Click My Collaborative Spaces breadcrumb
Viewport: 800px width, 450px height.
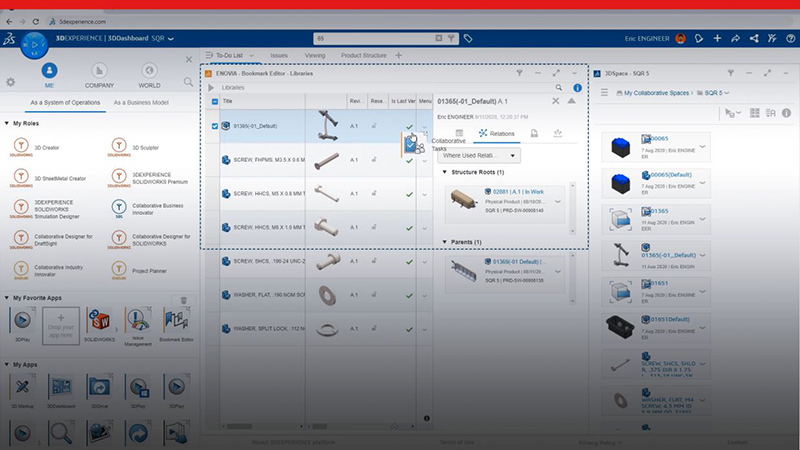point(656,93)
